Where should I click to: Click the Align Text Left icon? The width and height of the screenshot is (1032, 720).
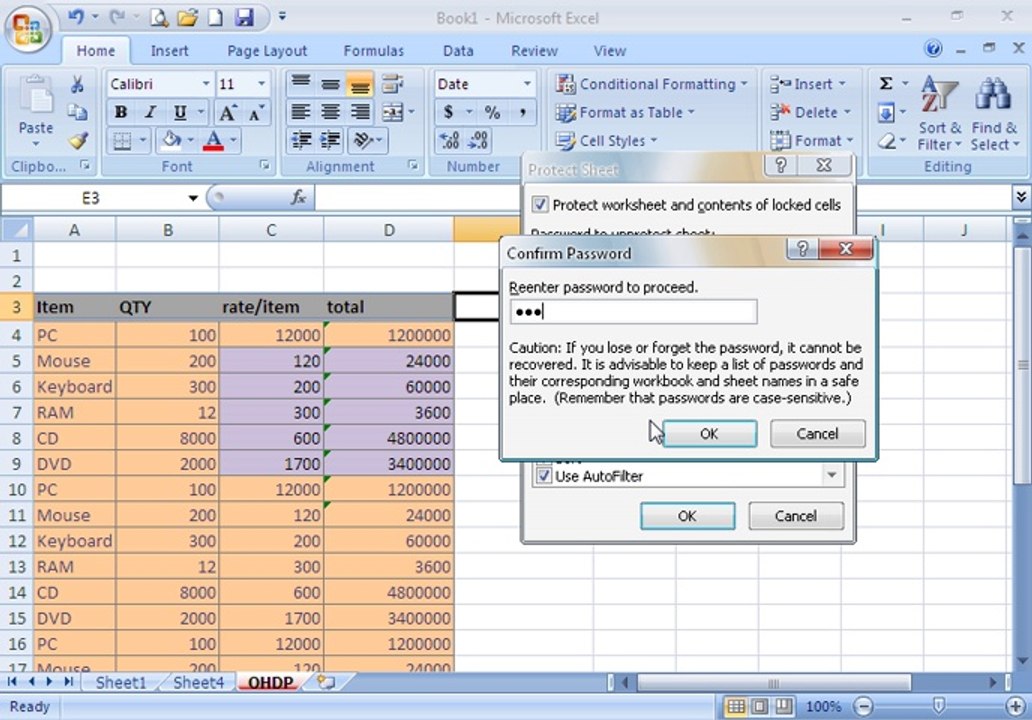(x=301, y=113)
